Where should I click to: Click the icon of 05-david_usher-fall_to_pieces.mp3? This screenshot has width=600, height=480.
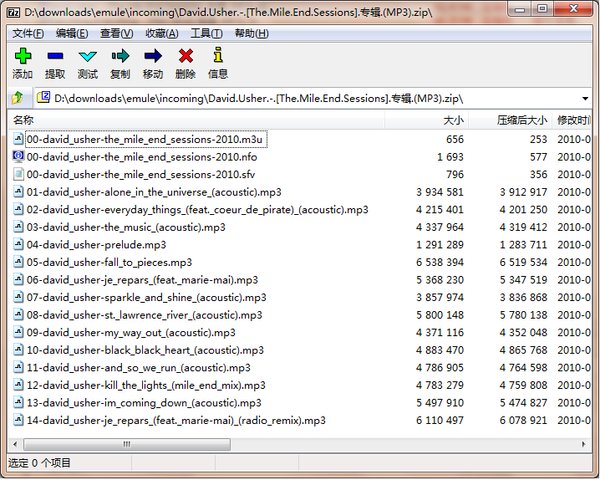coord(18,262)
